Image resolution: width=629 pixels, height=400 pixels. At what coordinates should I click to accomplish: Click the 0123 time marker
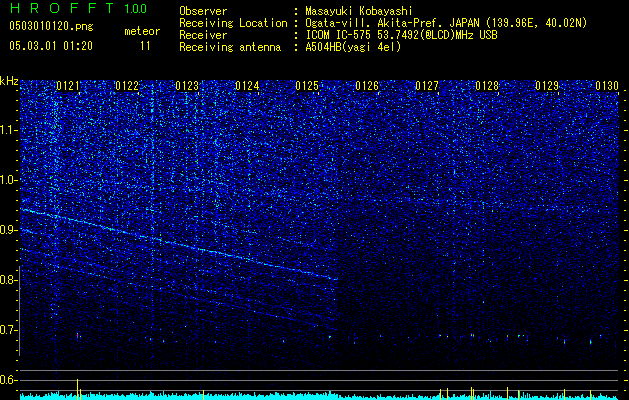click(x=187, y=86)
